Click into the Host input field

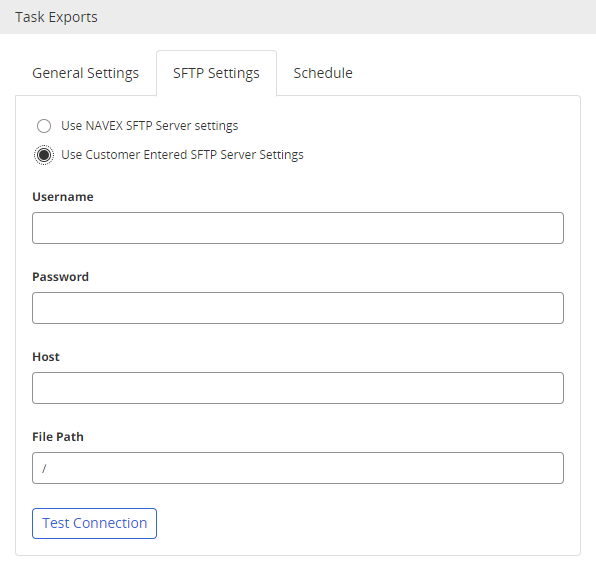pos(298,388)
